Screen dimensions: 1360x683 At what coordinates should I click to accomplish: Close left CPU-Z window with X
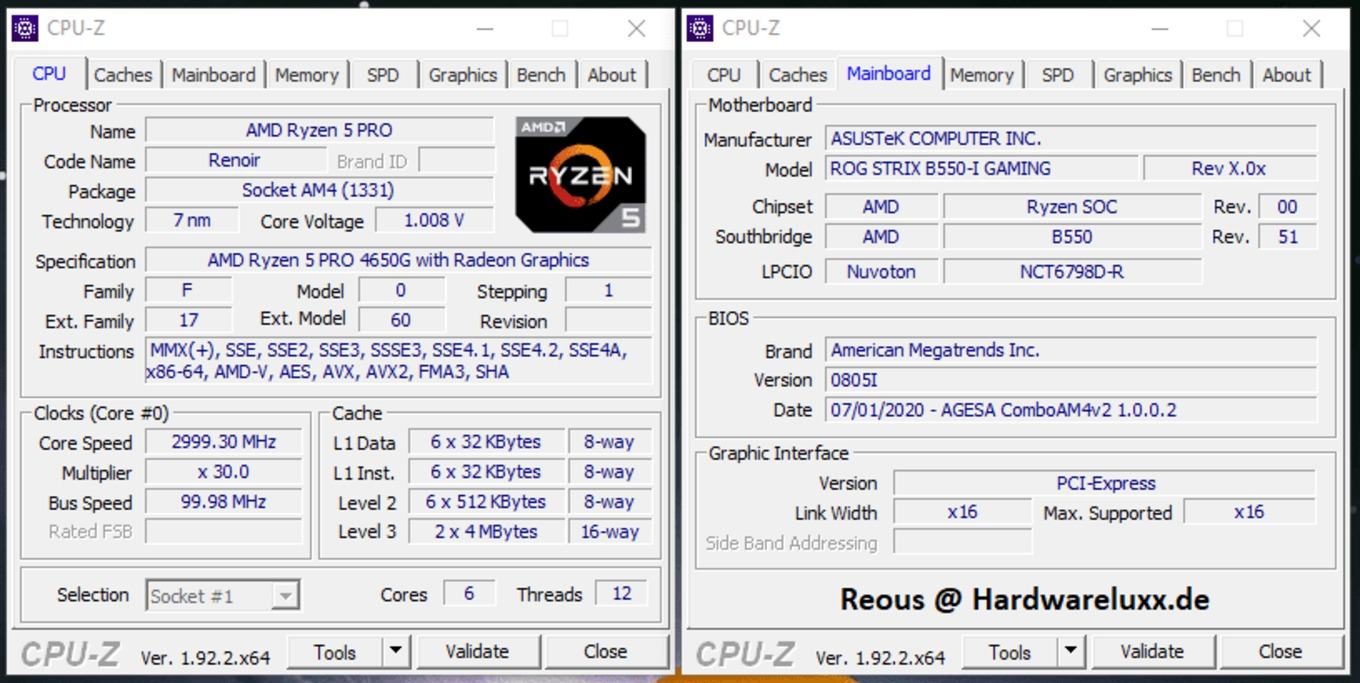(636, 29)
